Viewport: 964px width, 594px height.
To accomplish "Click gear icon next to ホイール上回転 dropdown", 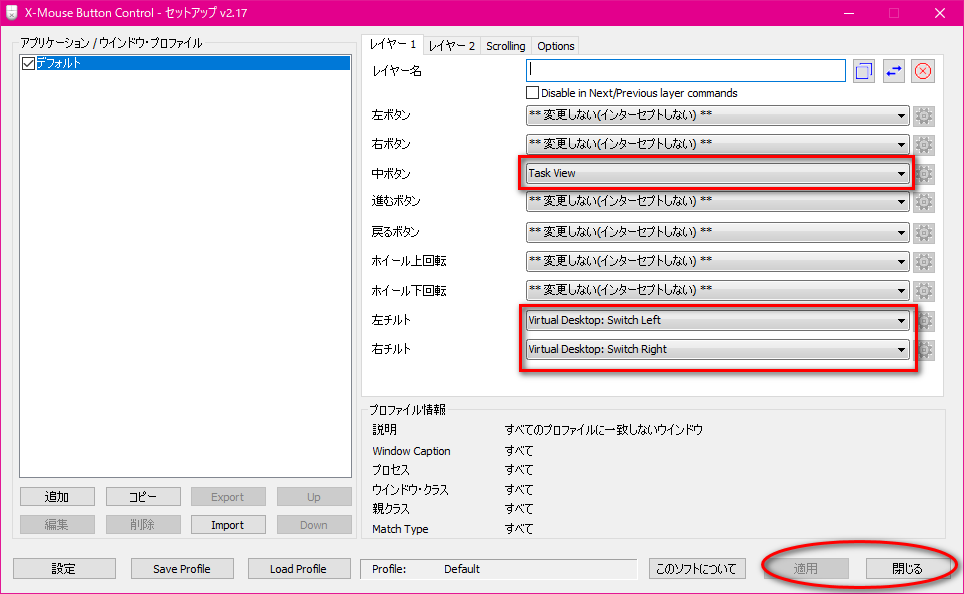I will click(x=924, y=262).
